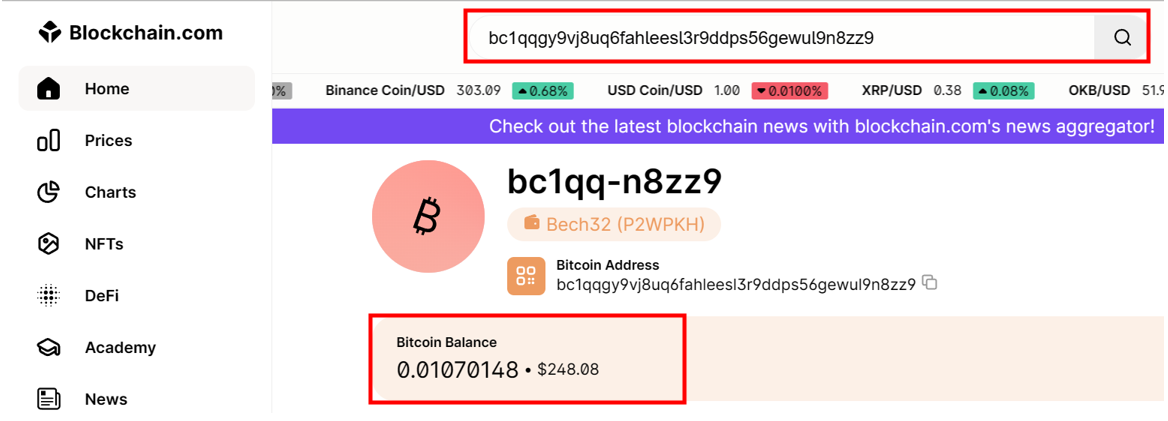Click the NFTs sidebar icon
1168x421 pixels.
tap(48, 244)
